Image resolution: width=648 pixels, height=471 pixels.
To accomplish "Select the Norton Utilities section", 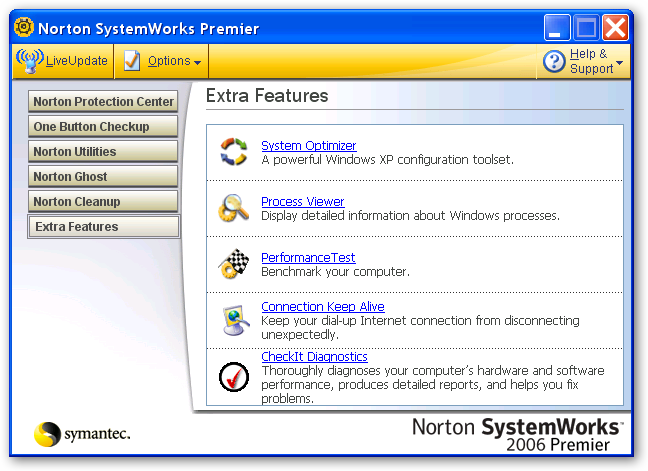I will (103, 151).
